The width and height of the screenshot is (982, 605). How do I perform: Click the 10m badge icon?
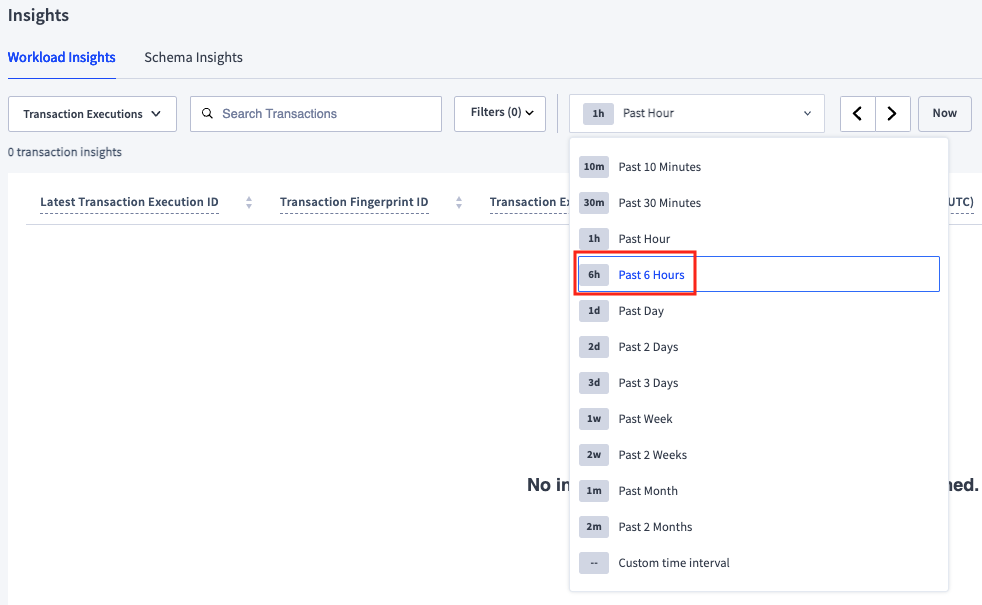click(594, 167)
